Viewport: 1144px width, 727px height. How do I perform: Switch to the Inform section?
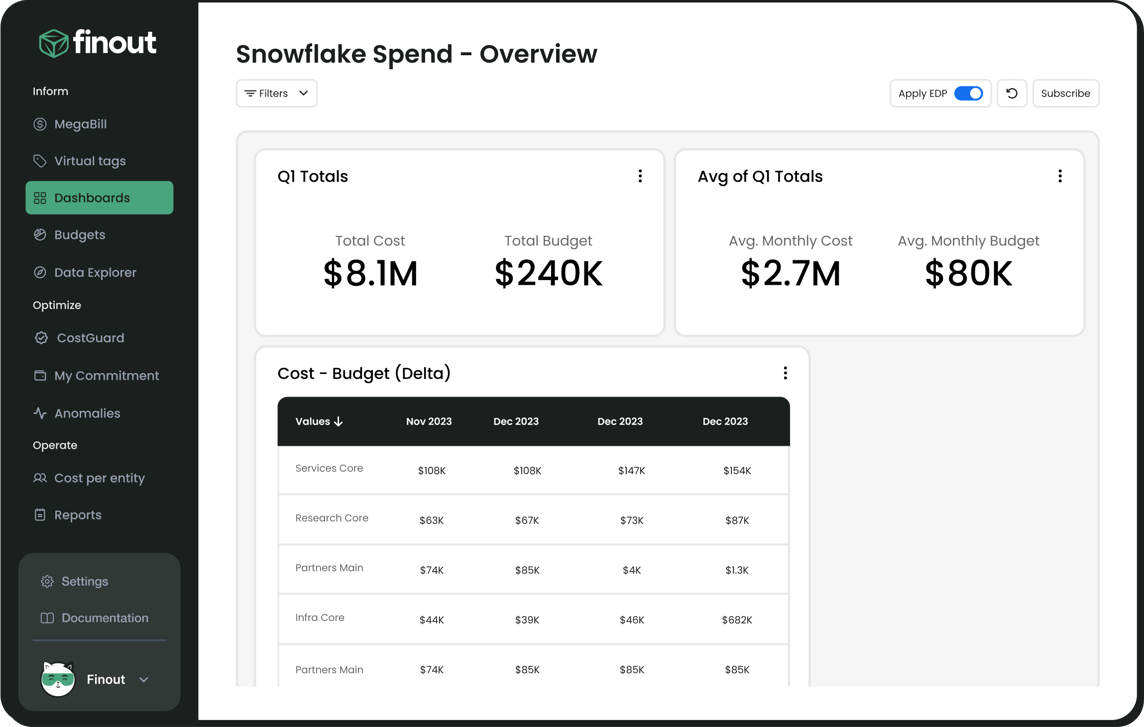50,90
